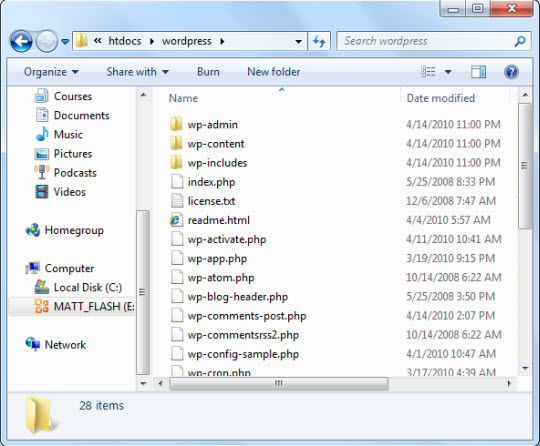The image size is (540, 446).
Task: Click horizontal scroll left arrow
Action: coord(160,383)
